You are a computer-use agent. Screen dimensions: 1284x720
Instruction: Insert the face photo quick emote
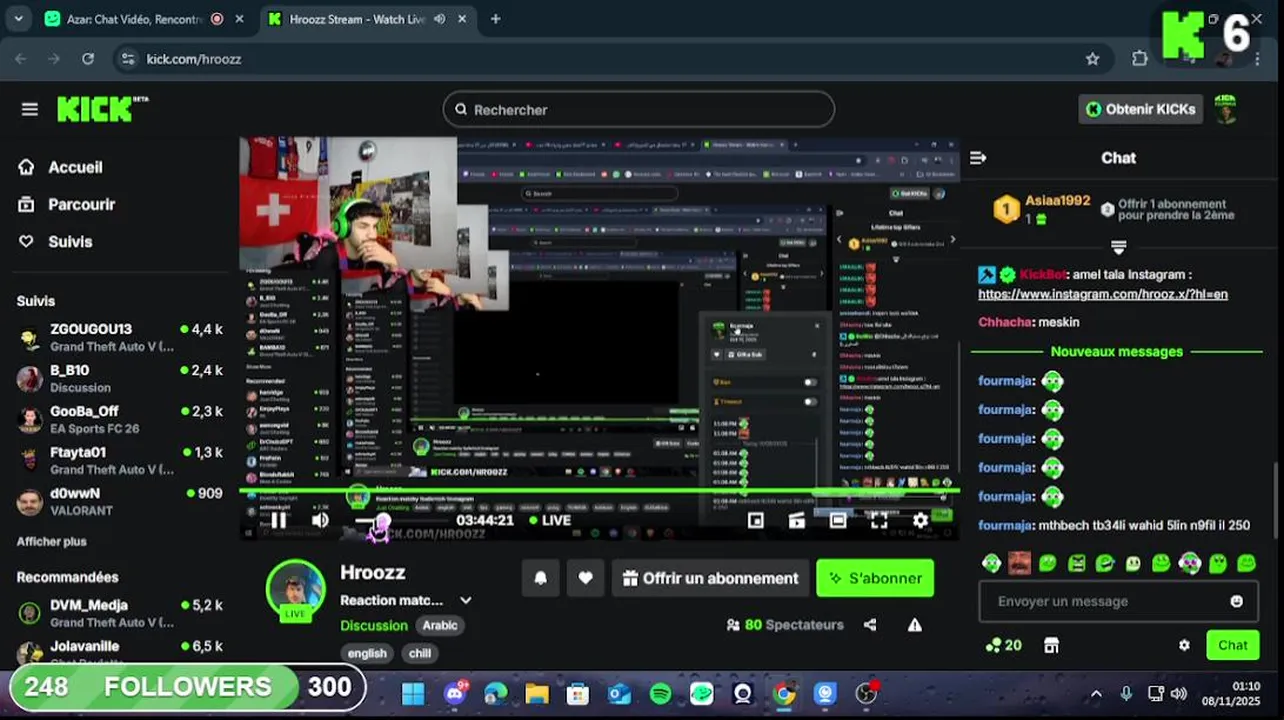(x=1019, y=563)
